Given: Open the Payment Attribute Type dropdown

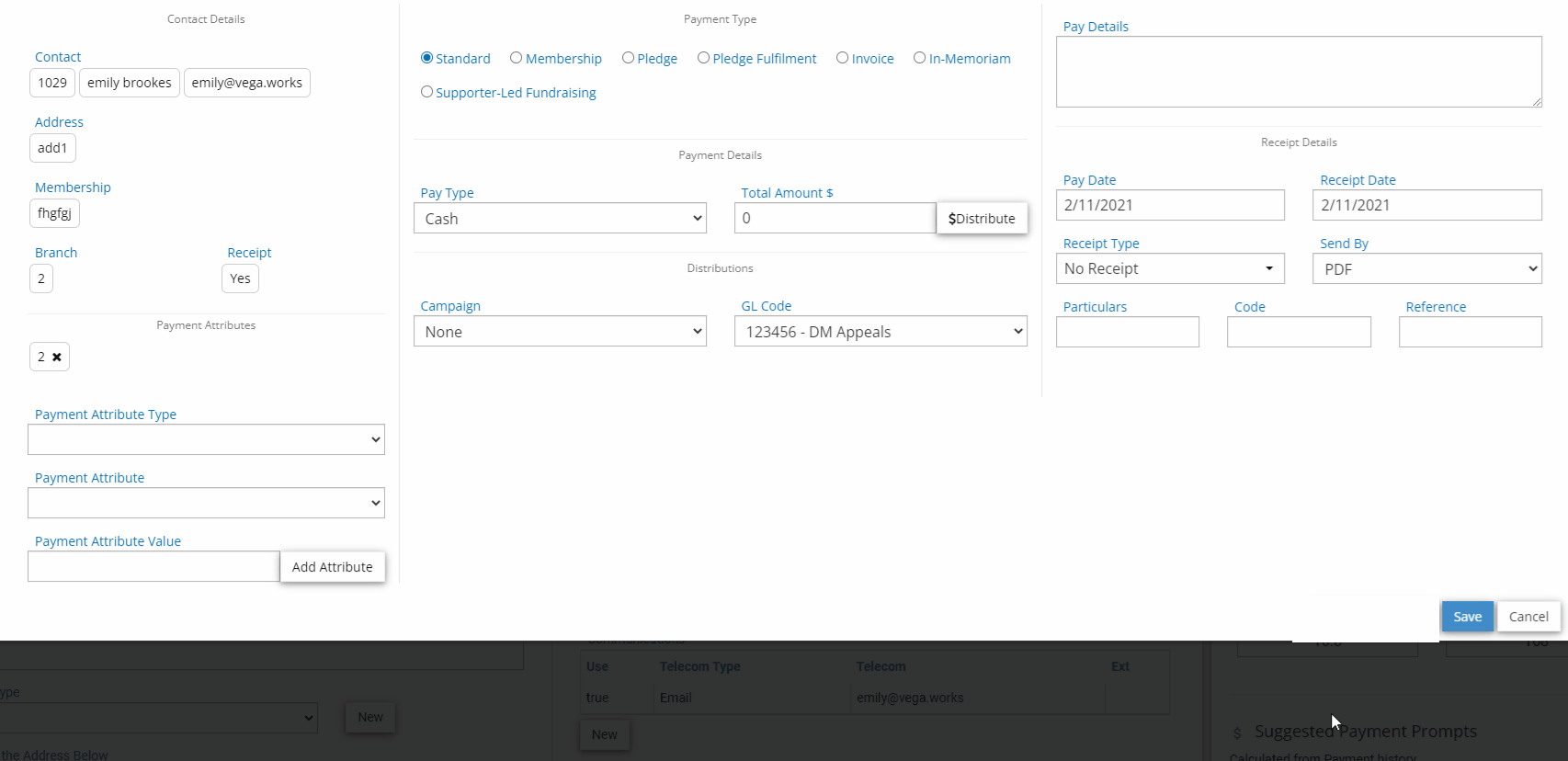Looking at the screenshot, I should pyautogui.click(x=206, y=439).
